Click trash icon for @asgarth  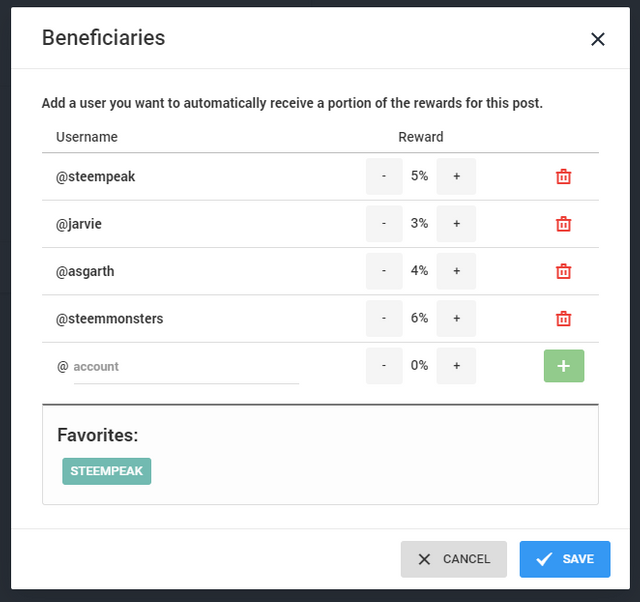(563, 271)
